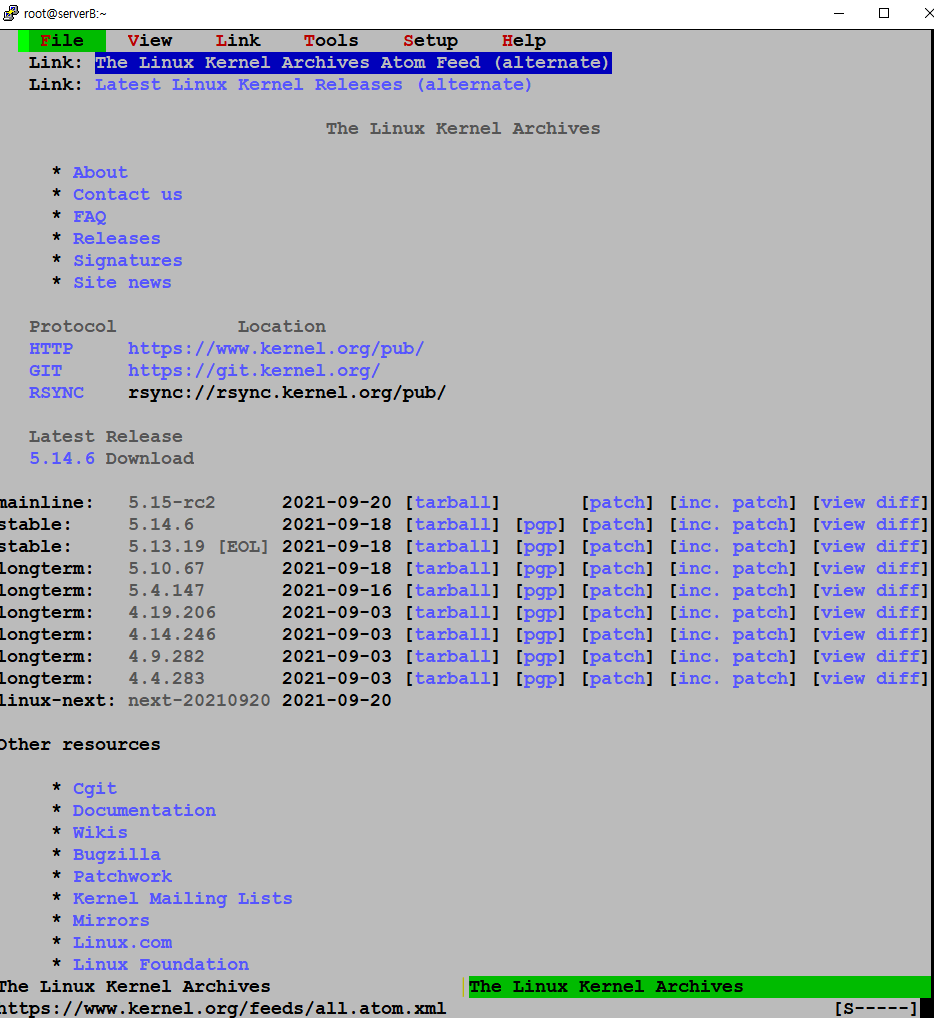The width and height of the screenshot is (934, 1018).
Task: Open the Kernel Mailing Lists link
Action: click(x=182, y=899)
